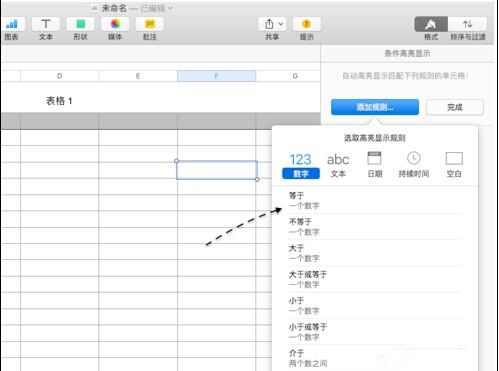Screen dimensions: 499x371
Task: Insert a text box with the 文本 tool
Action: [46, 25]
